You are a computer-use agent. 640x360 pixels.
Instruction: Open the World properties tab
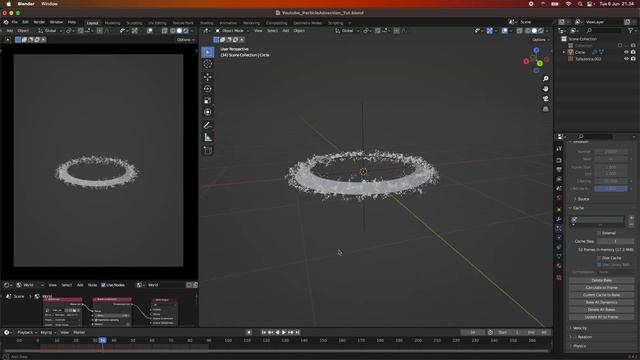tap(559, 198)
